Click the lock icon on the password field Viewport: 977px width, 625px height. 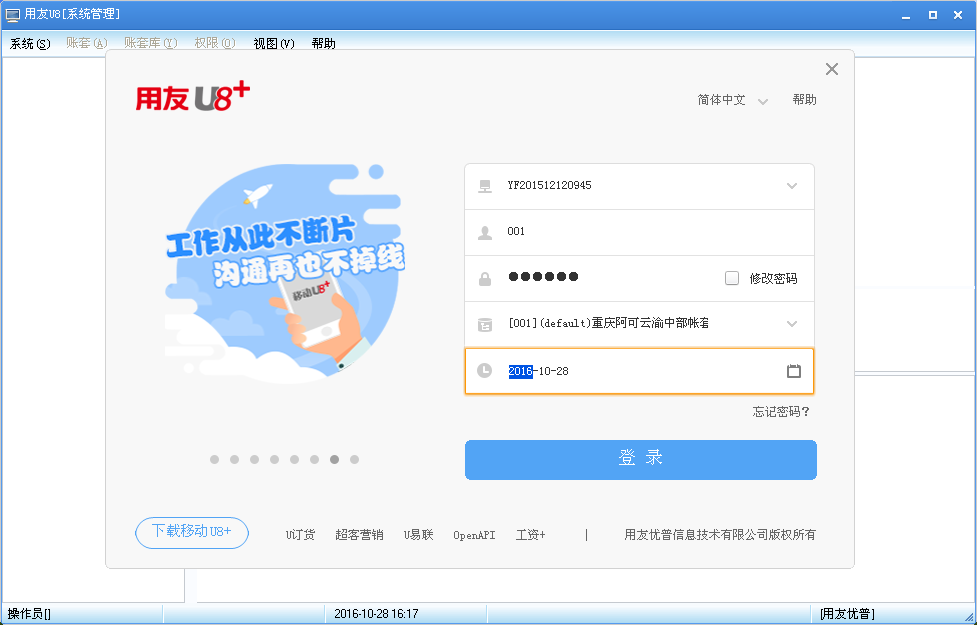[484, 276]
